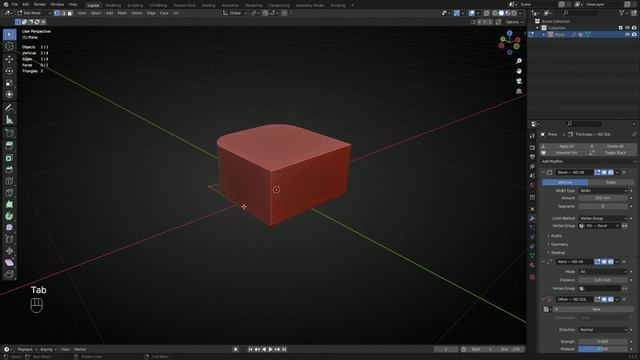Enable vertex select mode

tap(57, 13)
